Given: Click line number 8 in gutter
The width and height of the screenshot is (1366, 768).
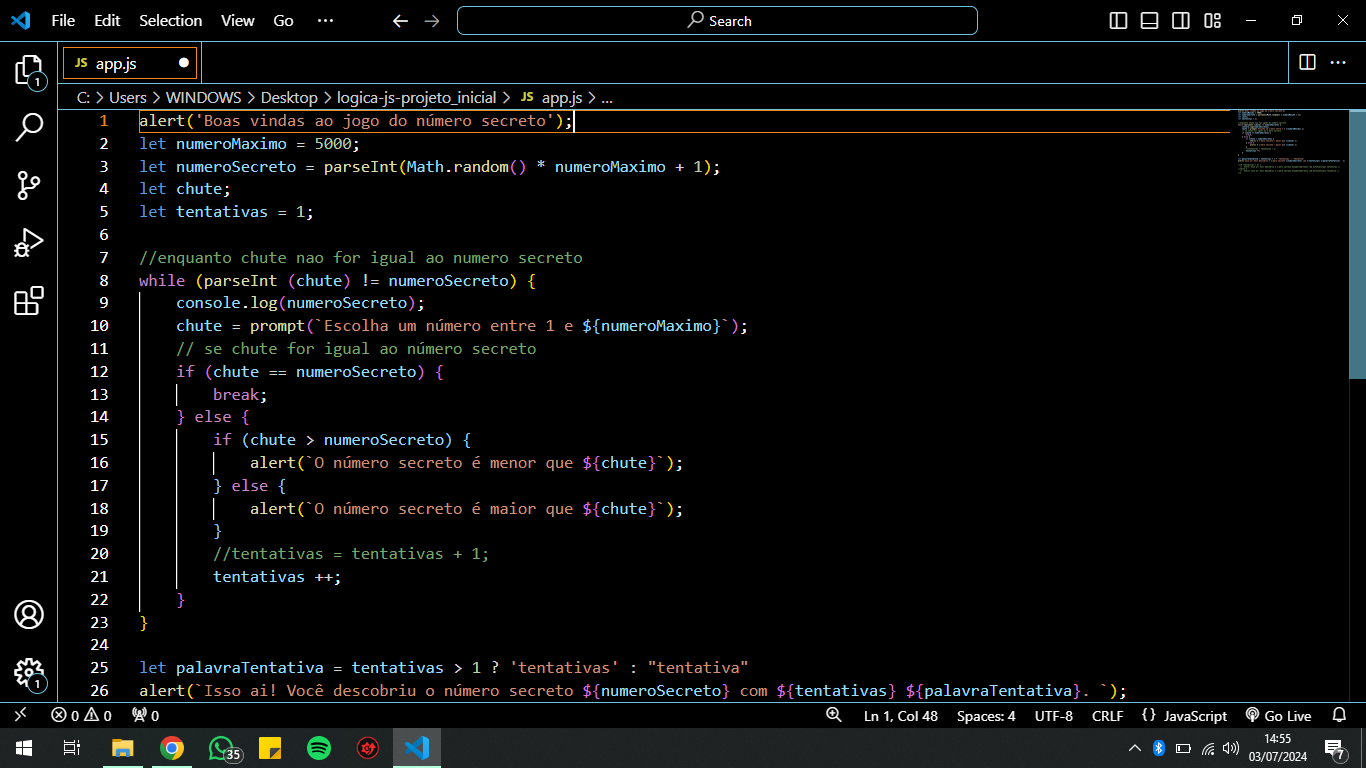Looking at the screenshot, I should (x=104, y=280).
